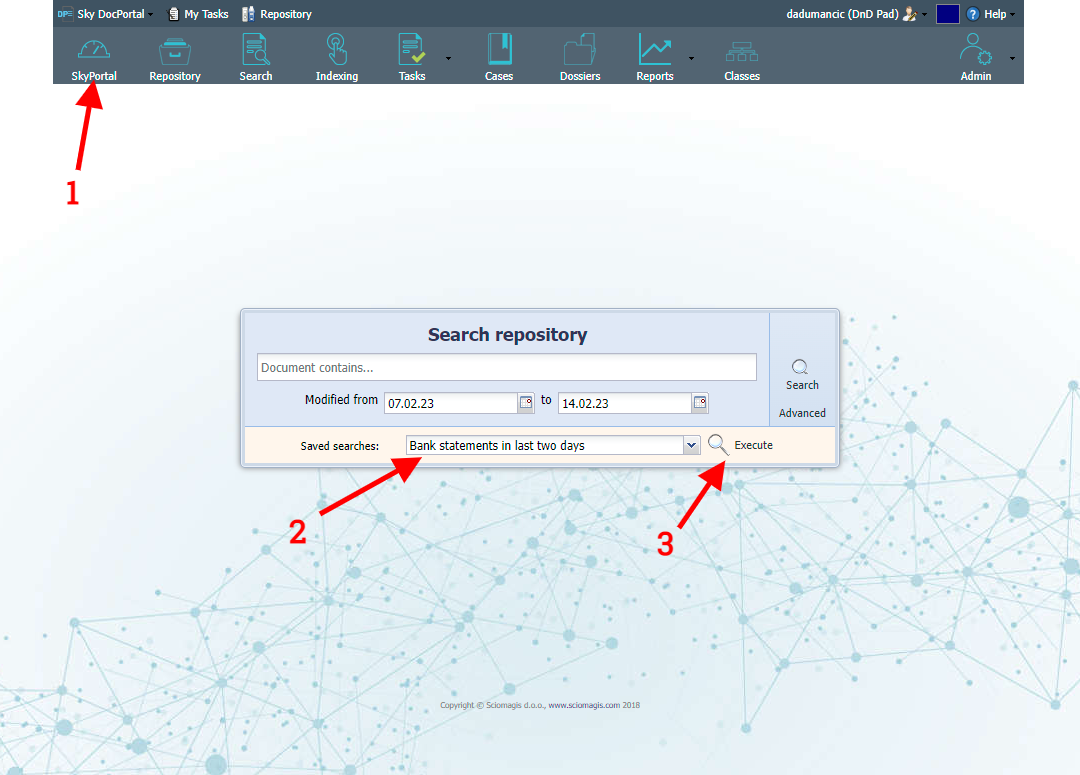1080x775 pixels.
Task: Open the Classes toolbar icon
Action: click(742, 52)
